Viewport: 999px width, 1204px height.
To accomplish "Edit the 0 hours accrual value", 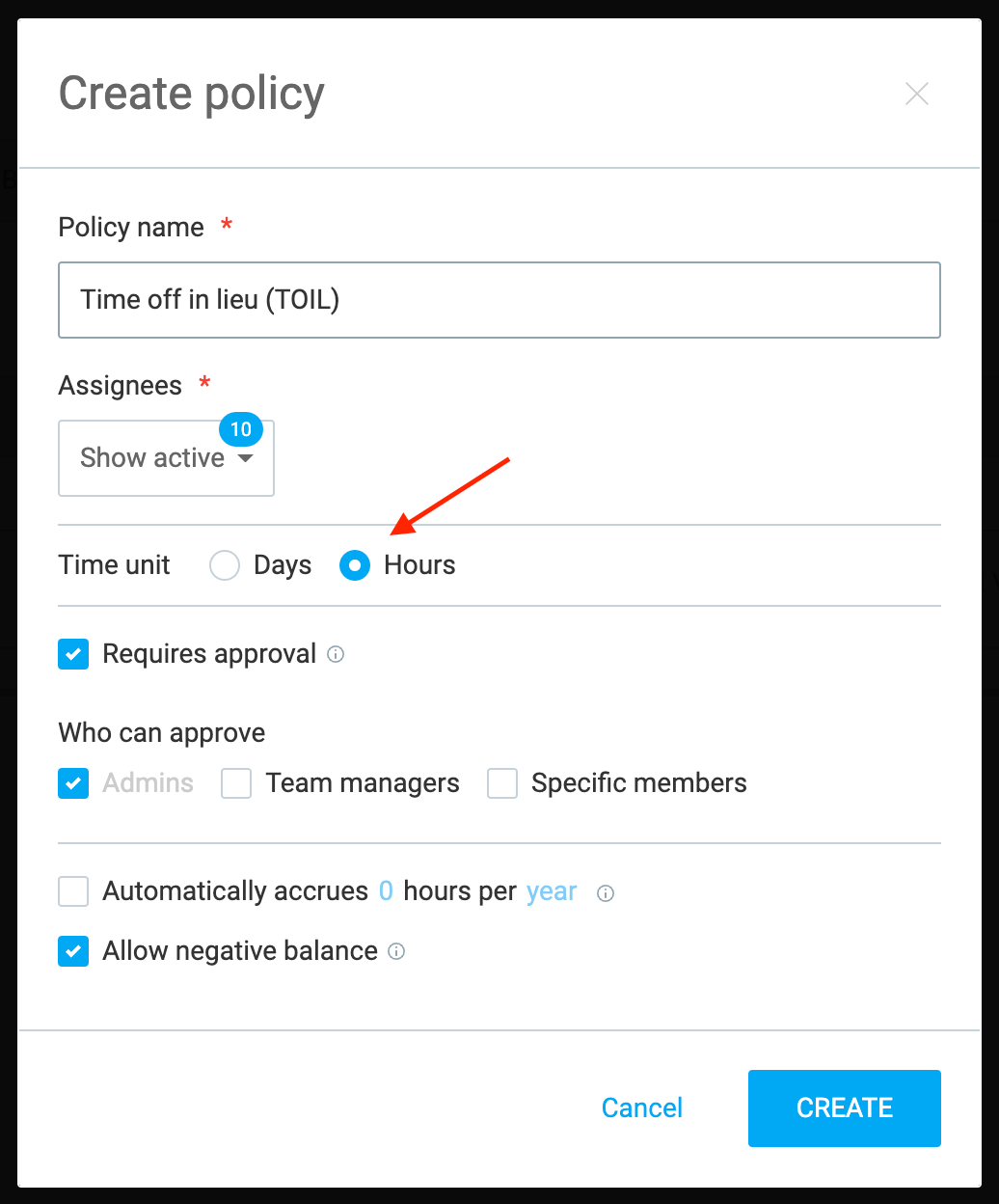I will click(x=386, y=891).
